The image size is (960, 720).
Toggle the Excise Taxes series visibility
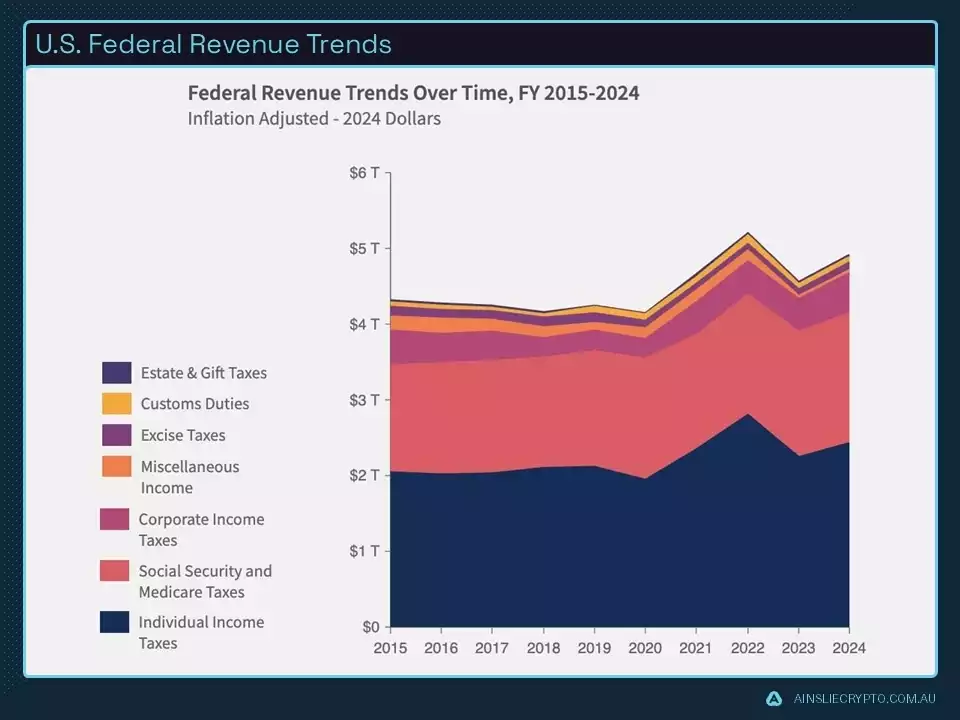[x=184, y=435]
